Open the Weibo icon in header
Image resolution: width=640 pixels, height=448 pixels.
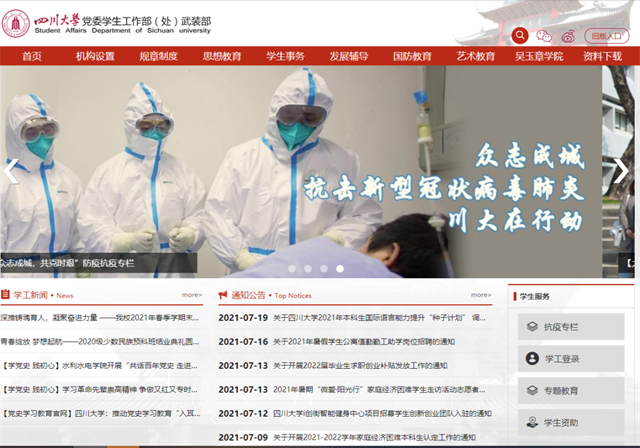pyautogui.click(x=568, y=36)
